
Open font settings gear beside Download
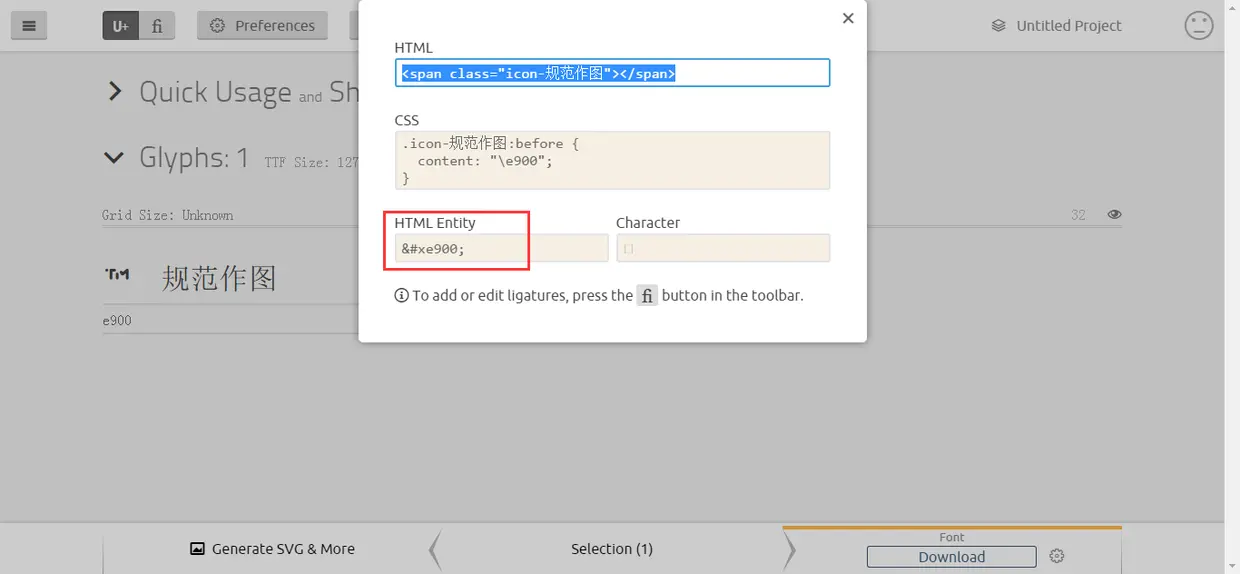(1057, 557)
